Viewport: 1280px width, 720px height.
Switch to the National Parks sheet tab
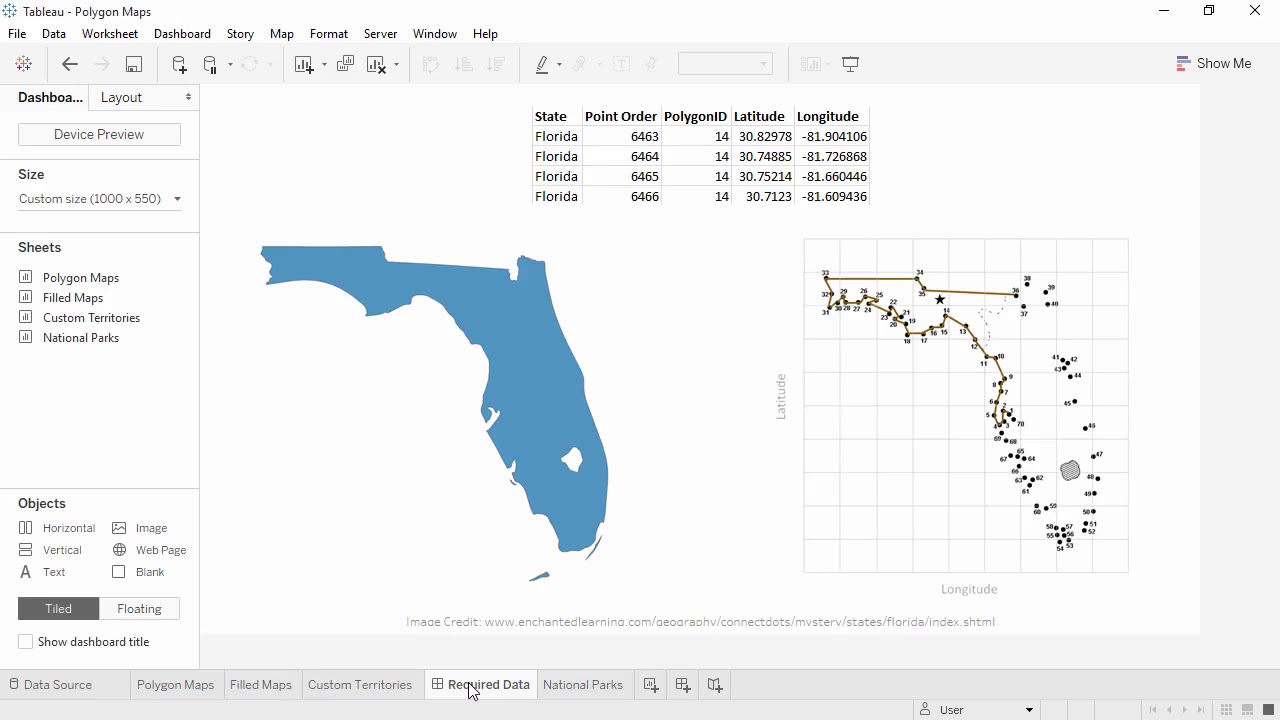tap(583, 685)
